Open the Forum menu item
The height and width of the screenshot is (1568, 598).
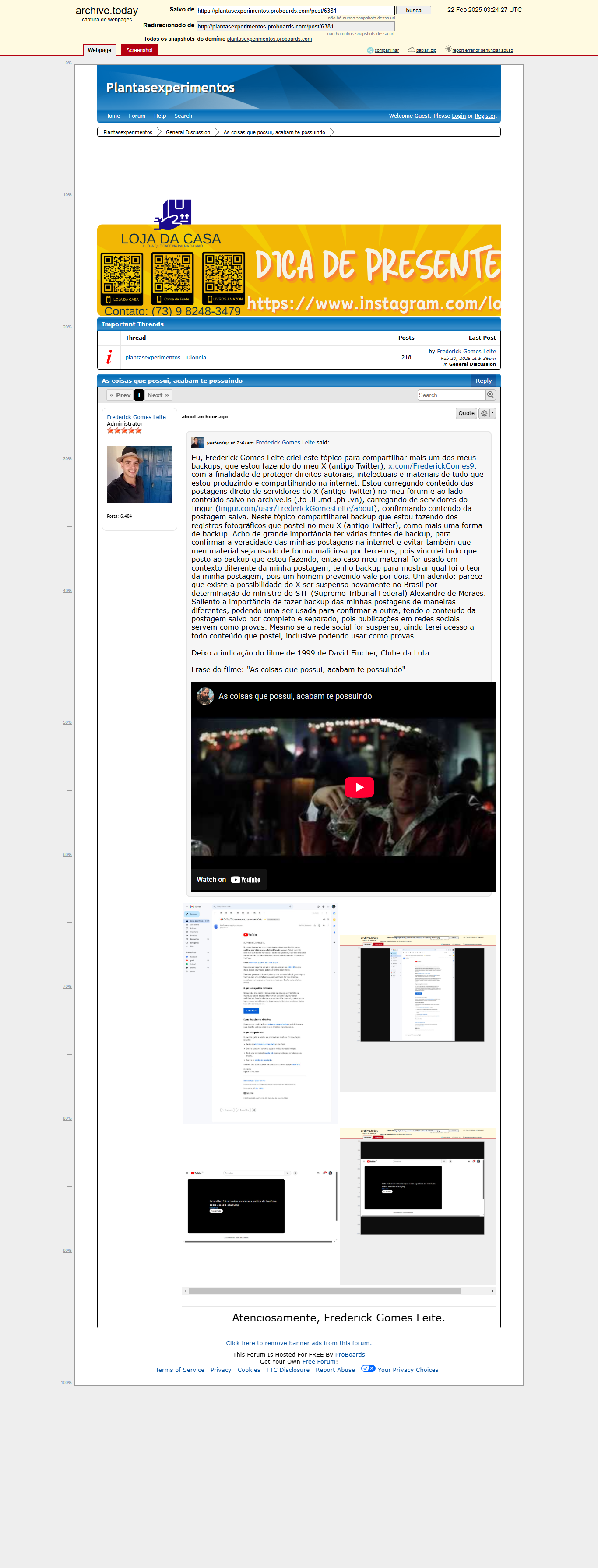(x=137, y=116)
